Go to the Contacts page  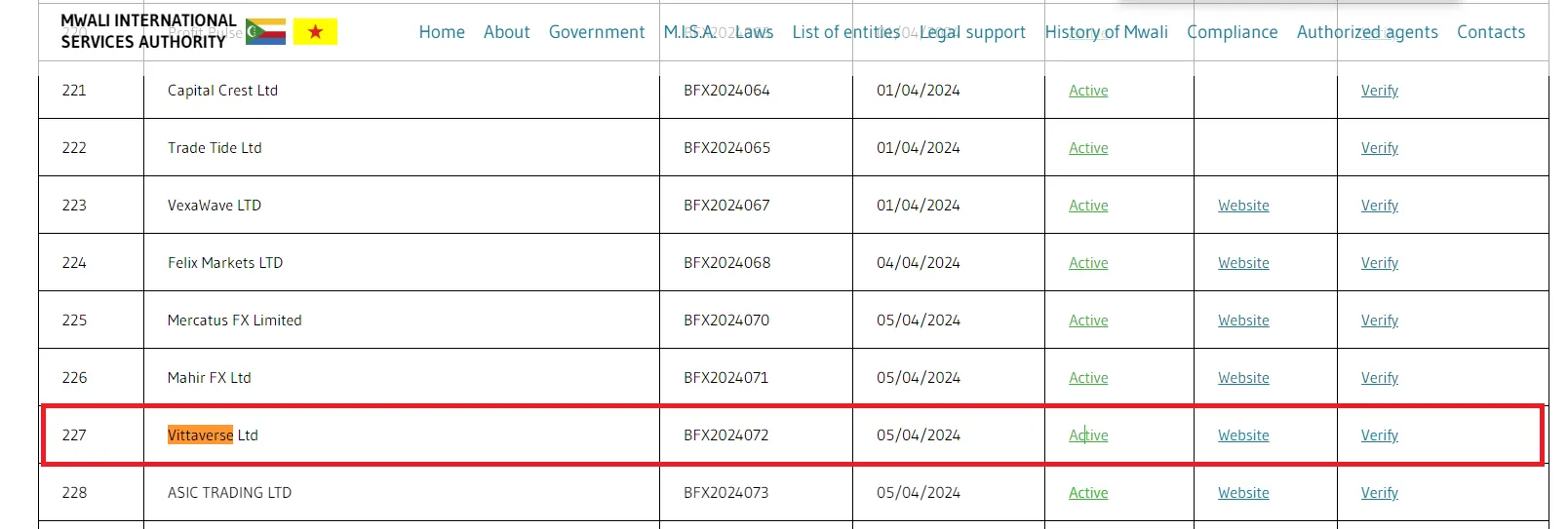coord(1491,32)
